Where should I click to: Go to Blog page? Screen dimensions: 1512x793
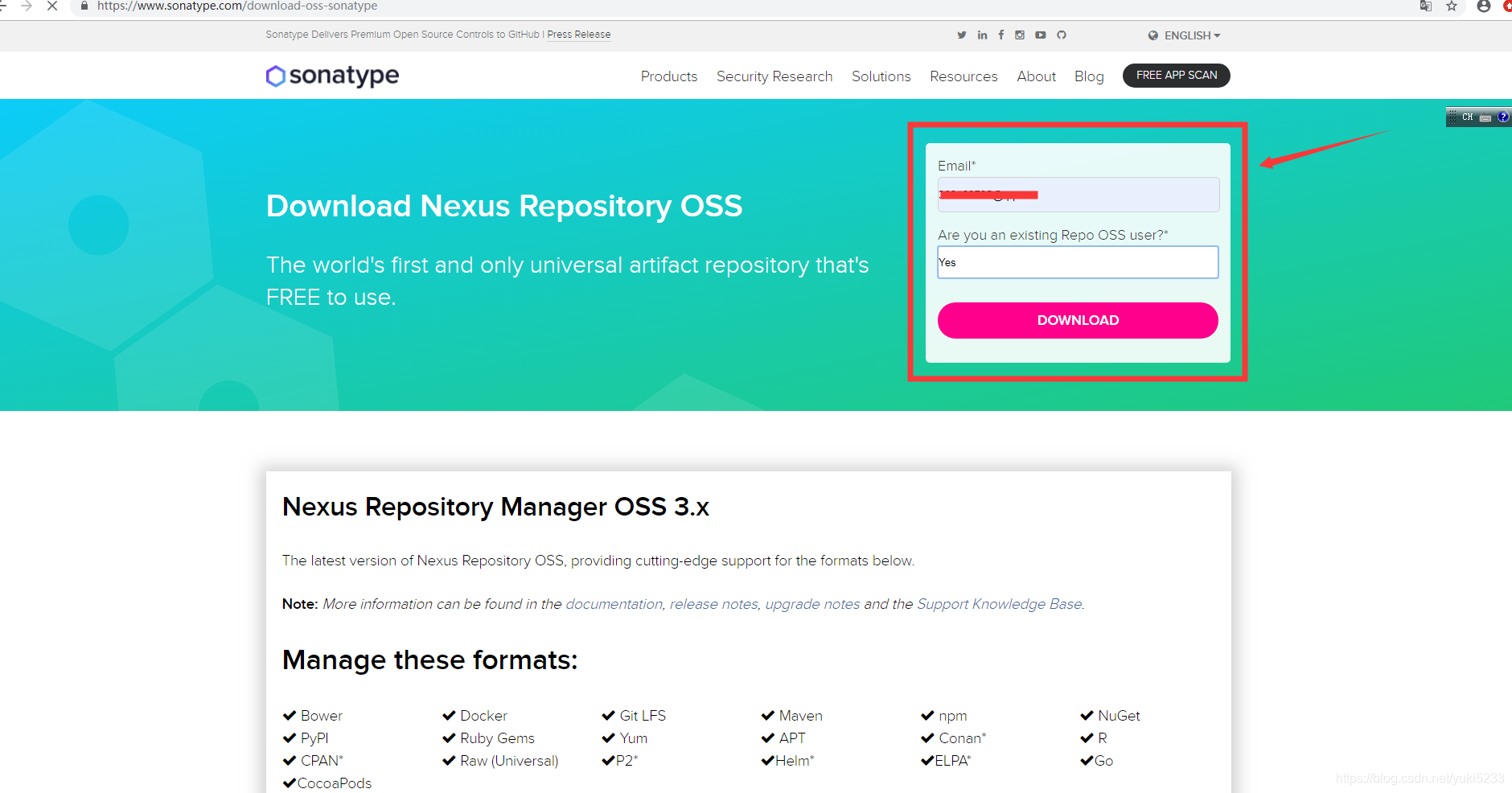[x=1089, y=76]
